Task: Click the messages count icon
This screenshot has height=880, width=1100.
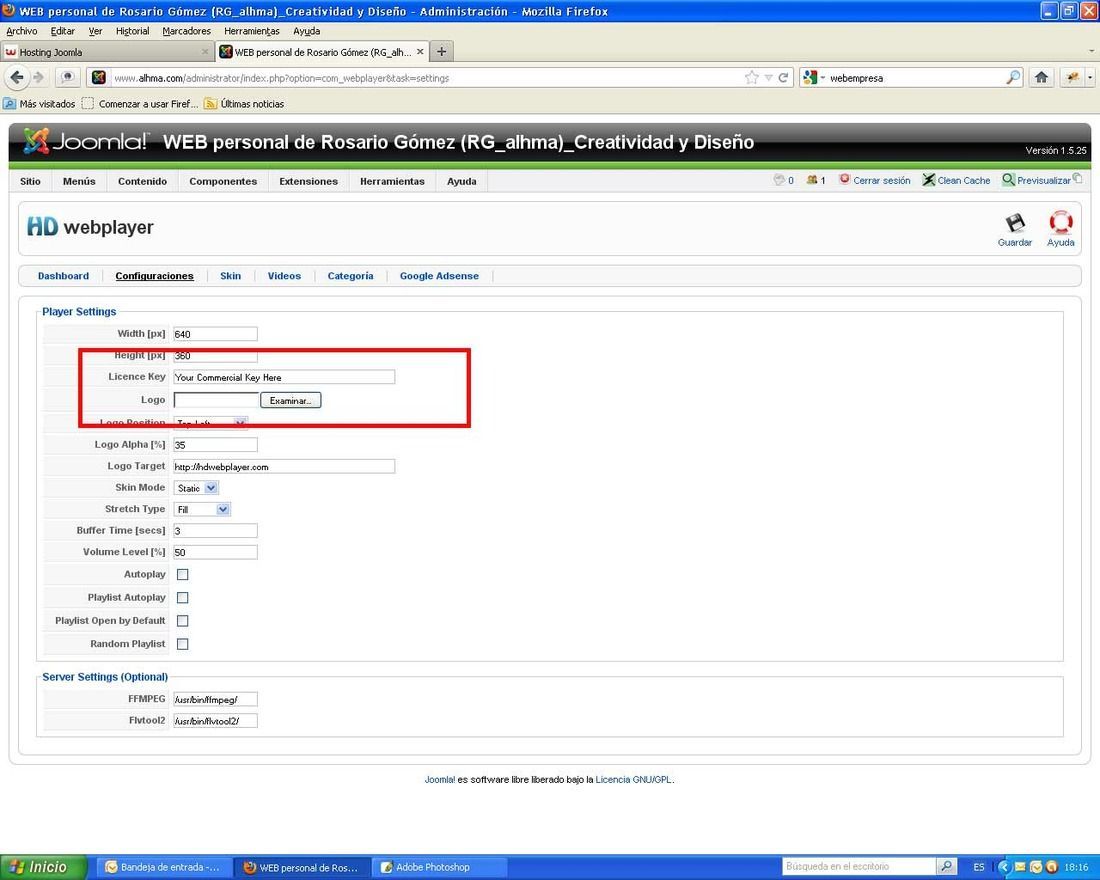Action: 779,180
